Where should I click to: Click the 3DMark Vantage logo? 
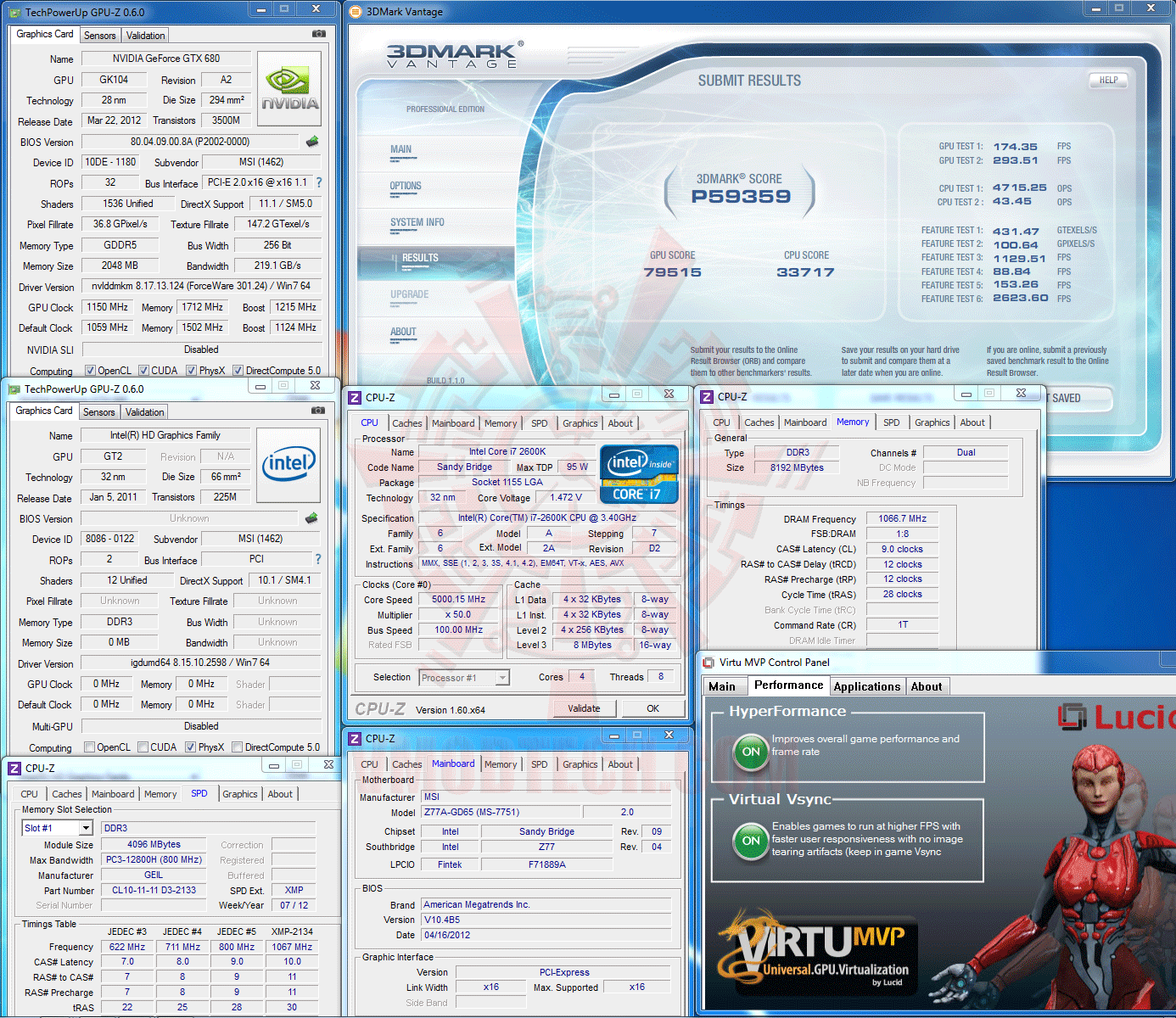pyautogui.click(x=454, y=54)
